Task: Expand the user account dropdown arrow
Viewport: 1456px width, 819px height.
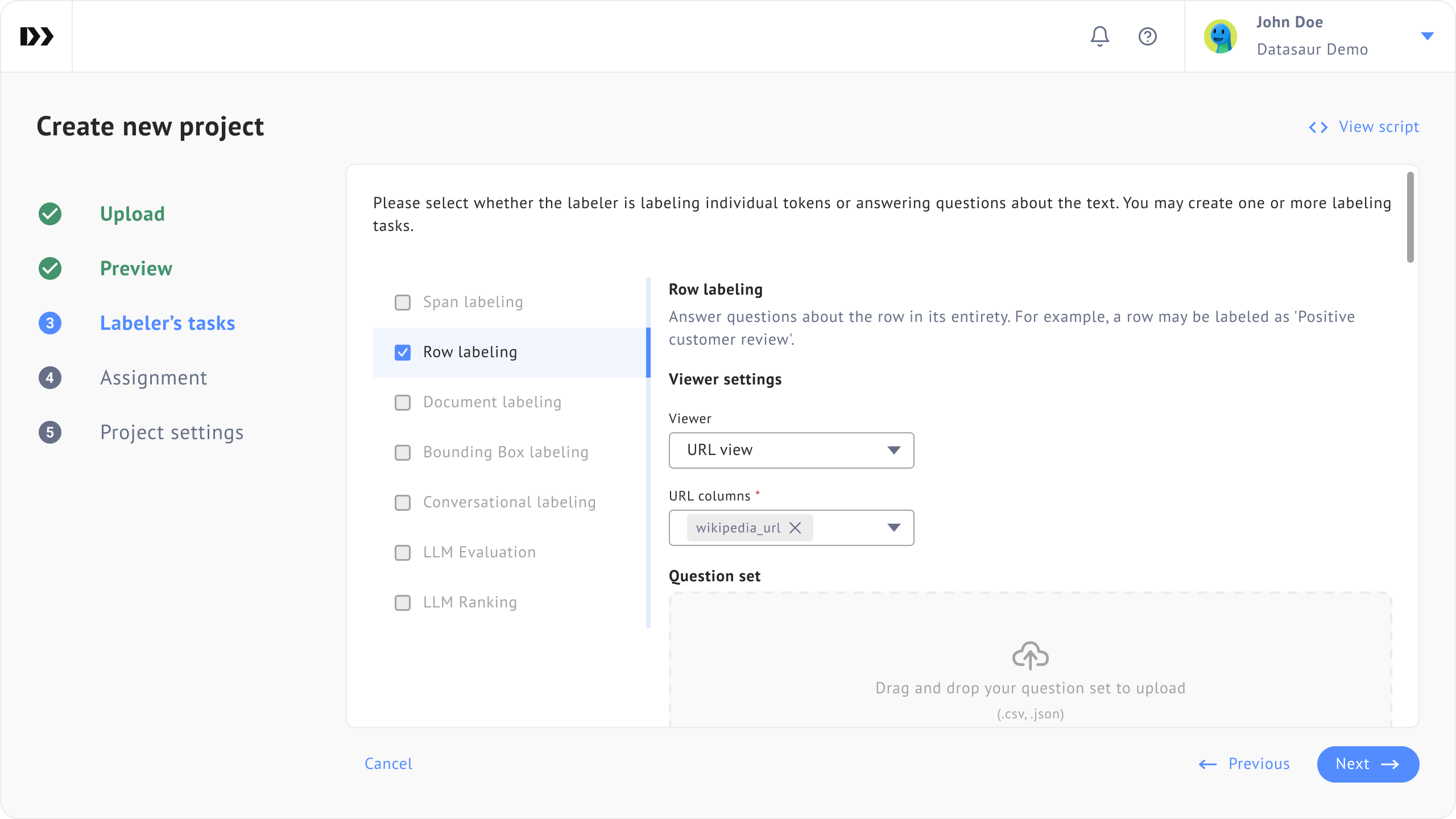Action: 1427,36
